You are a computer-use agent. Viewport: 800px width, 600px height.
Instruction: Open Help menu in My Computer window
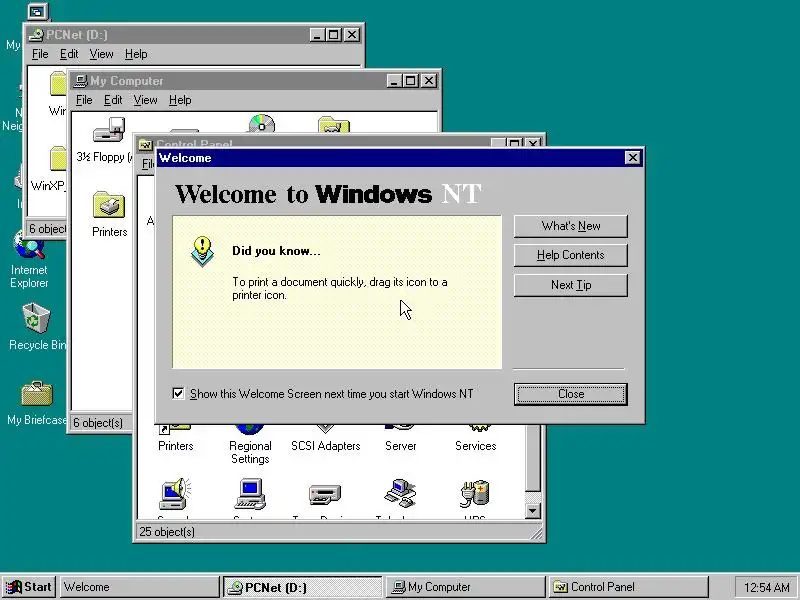[x=180, y=100]
